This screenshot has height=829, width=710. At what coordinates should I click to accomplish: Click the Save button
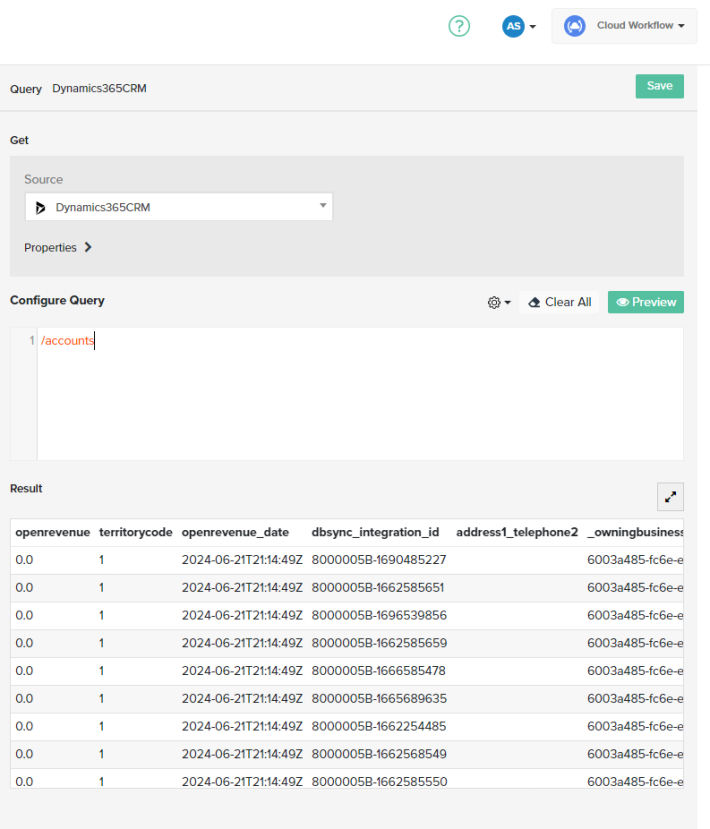pyautogui.click(x=659, y=86)
